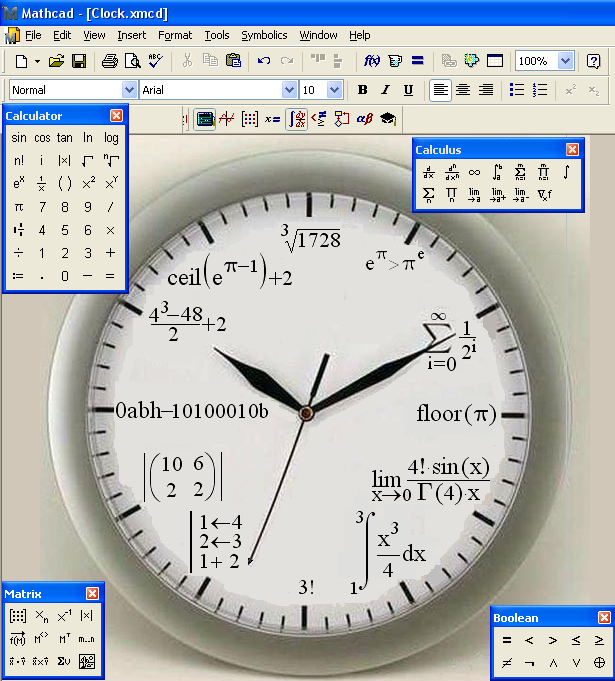
Task: Open the Boolean toolbar from the math palette
Action: (x=319, y=119)
